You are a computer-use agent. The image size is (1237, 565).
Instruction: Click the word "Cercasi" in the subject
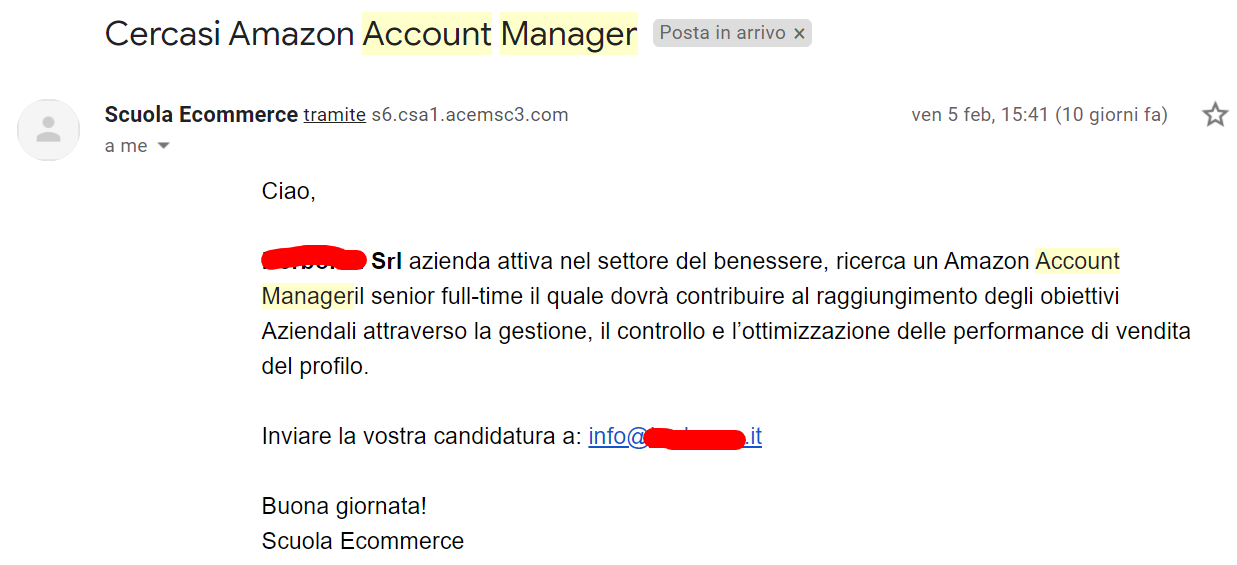(x=164, y=34)
